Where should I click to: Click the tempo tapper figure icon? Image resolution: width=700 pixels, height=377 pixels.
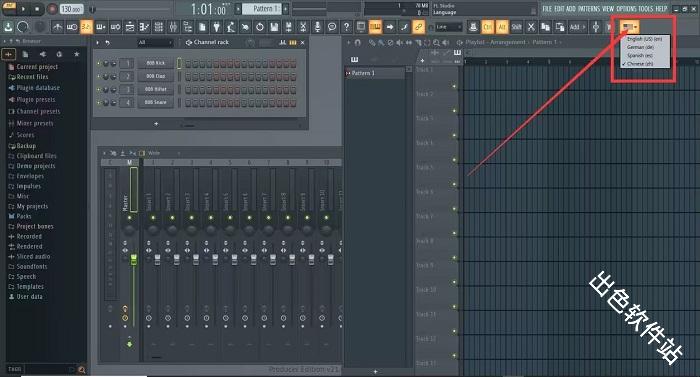pos(231,27)
